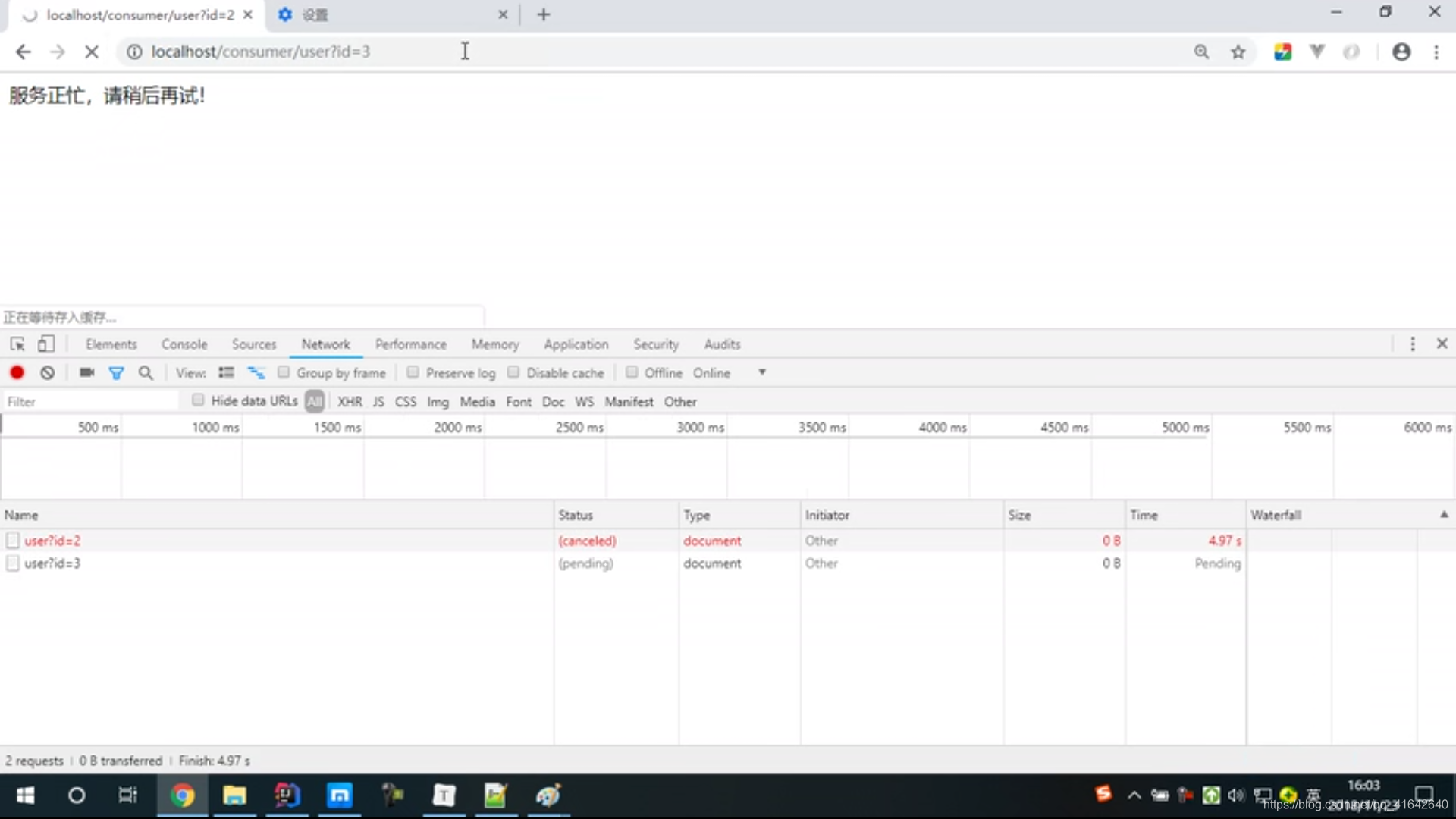Screen dimensions: 1456x819
Task: Open the Application tab
Action: click(x=576, y=344)
